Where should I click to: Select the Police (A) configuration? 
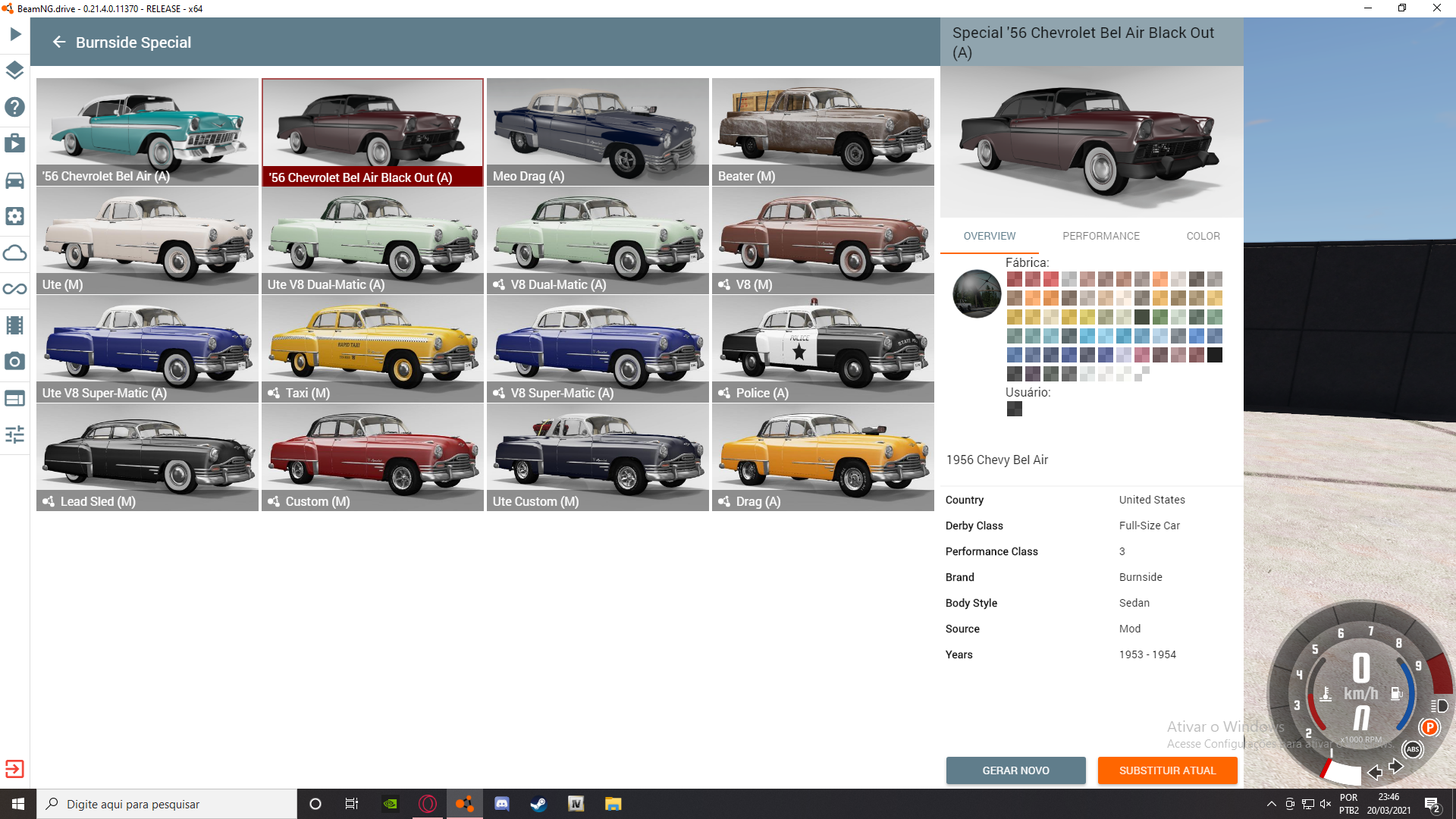[x=823, y=349]
